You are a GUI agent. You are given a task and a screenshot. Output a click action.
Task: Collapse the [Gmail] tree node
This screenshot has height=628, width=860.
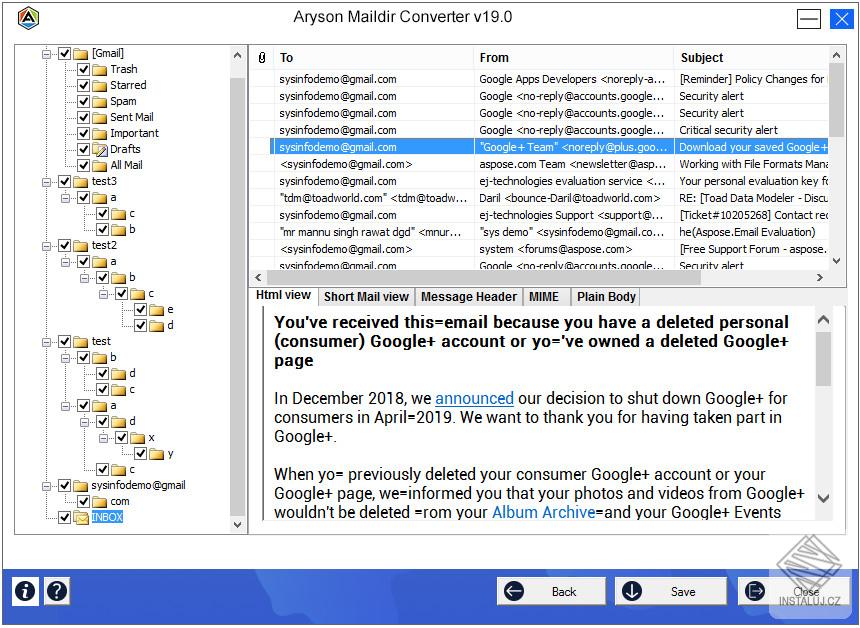47,54
